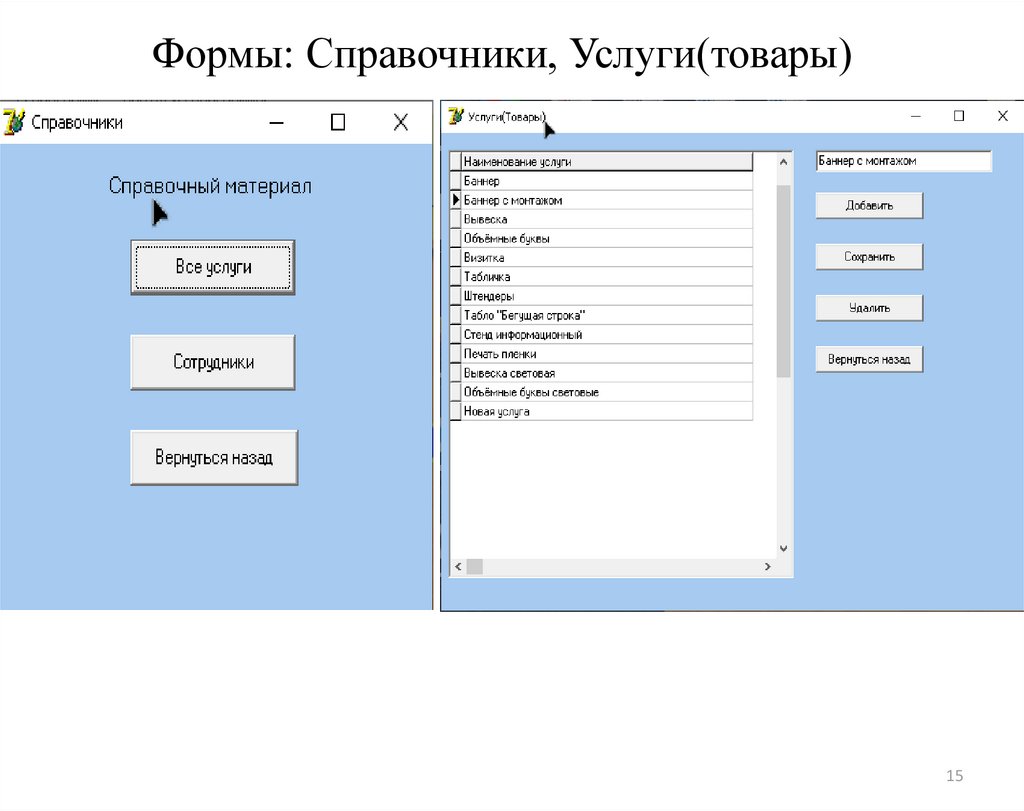Open the Все услуги list
Image resolution: width=1024 pixels, height=811 pixels.
click(213, 267)
